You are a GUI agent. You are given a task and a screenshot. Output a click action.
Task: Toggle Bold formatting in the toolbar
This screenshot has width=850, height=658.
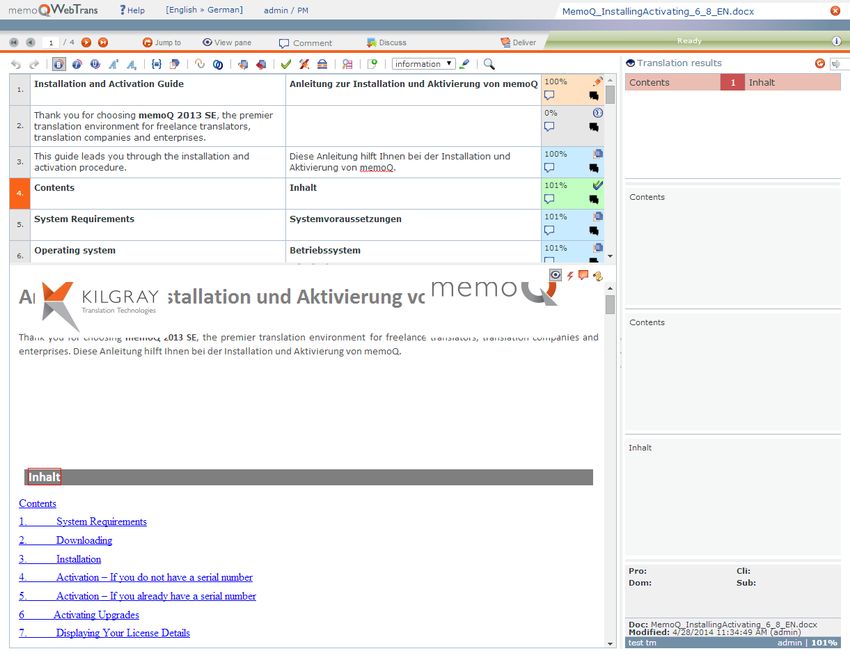click(59, 64)
